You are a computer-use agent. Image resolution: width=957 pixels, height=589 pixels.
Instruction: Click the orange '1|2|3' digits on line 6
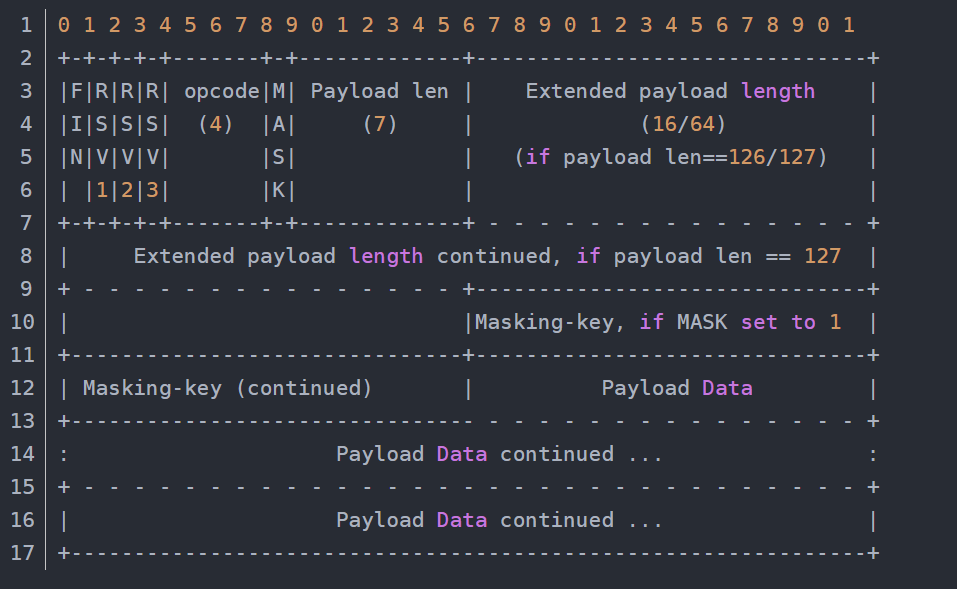coord(127,190)
